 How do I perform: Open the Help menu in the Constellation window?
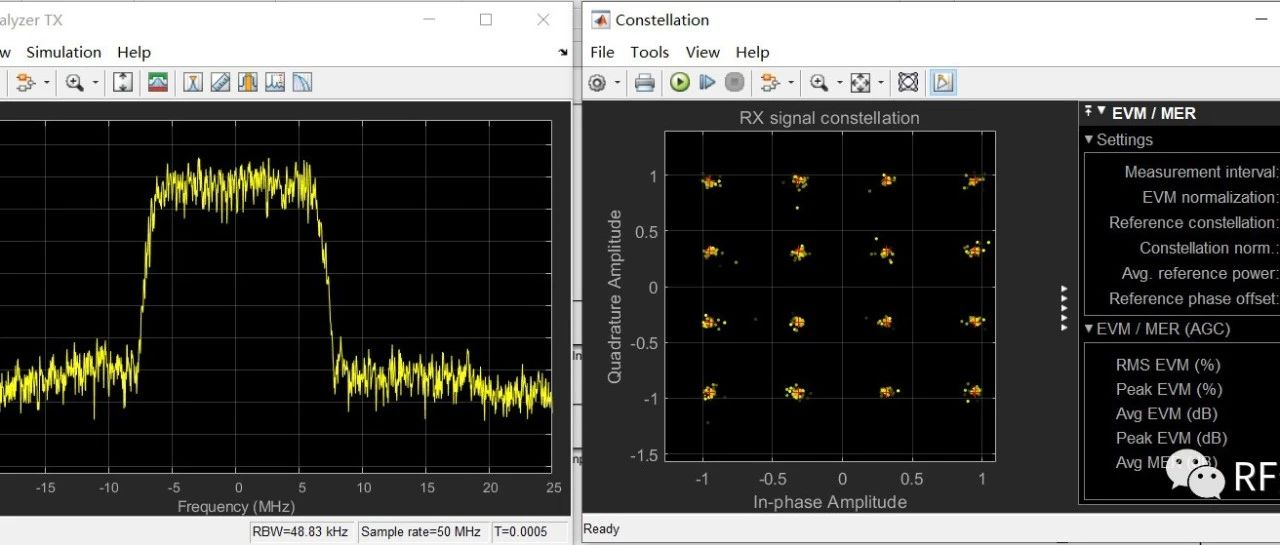[752, 52]
